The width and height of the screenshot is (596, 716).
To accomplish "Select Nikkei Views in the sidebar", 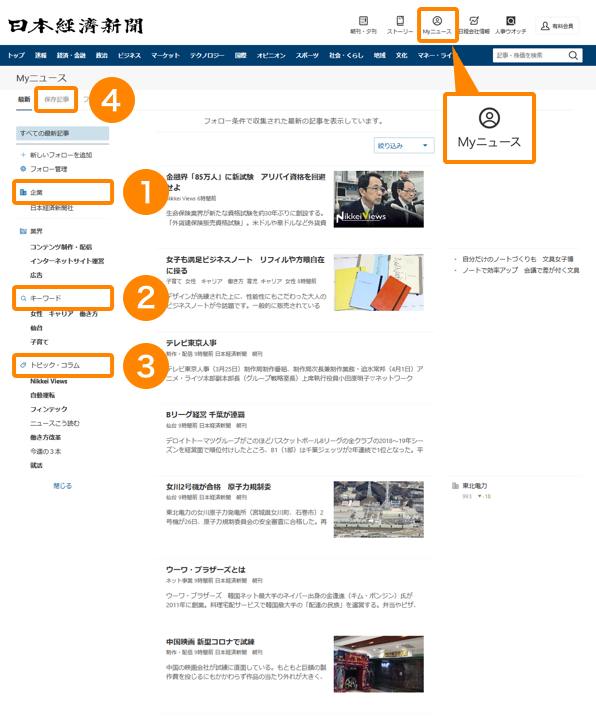I will (x=49, y=381).
